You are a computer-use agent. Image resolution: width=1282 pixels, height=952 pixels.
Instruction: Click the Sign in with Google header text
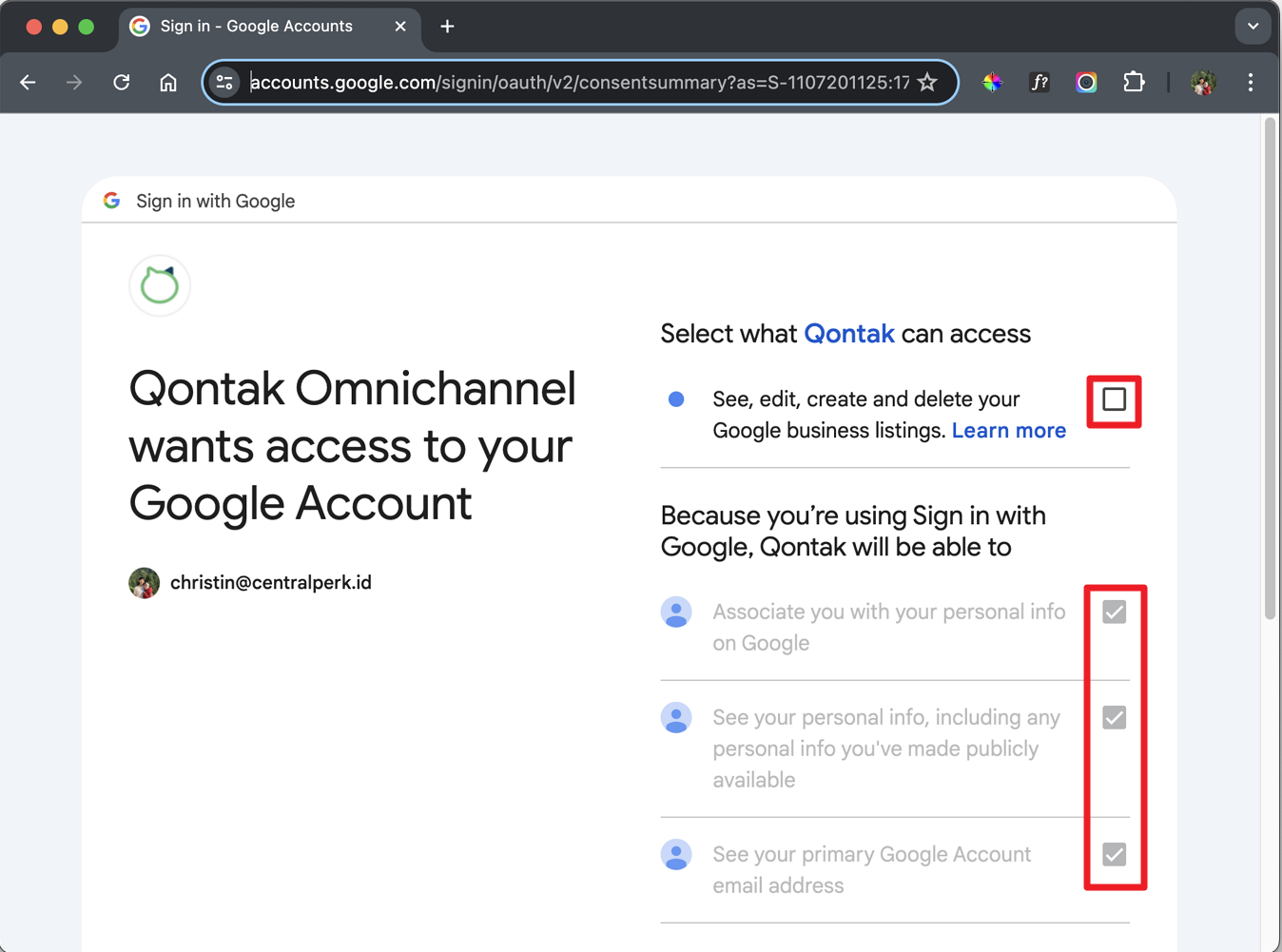pos(216,201)
